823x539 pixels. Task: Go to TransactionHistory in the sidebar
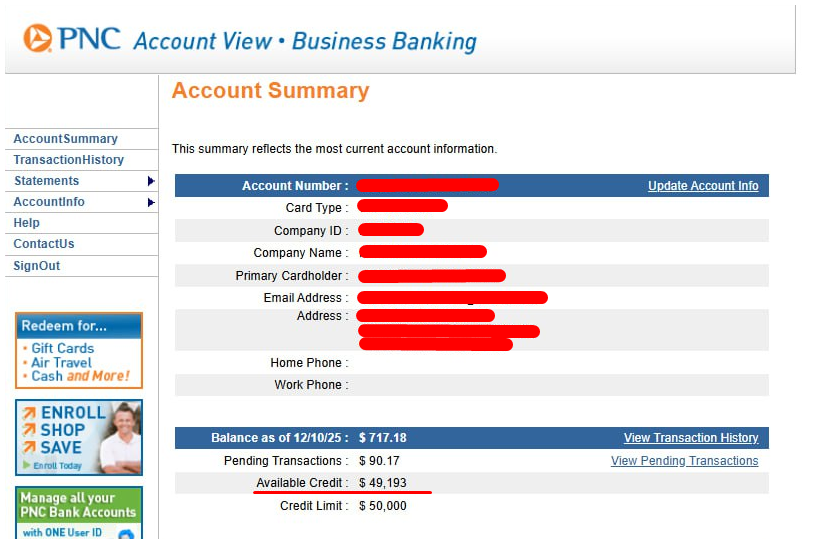(68, 160)
